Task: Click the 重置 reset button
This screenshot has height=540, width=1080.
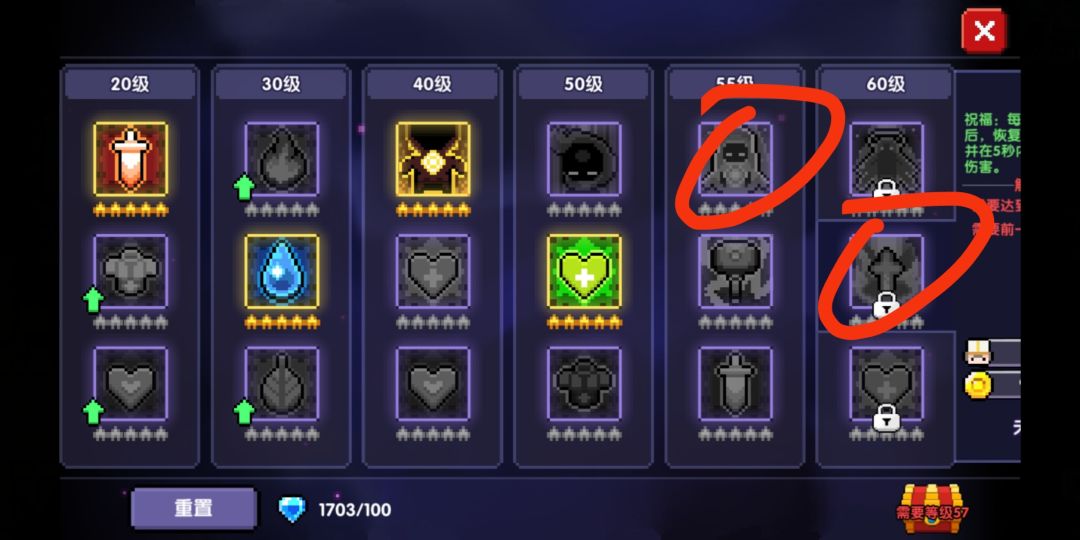Action: (x=194, y=508)
